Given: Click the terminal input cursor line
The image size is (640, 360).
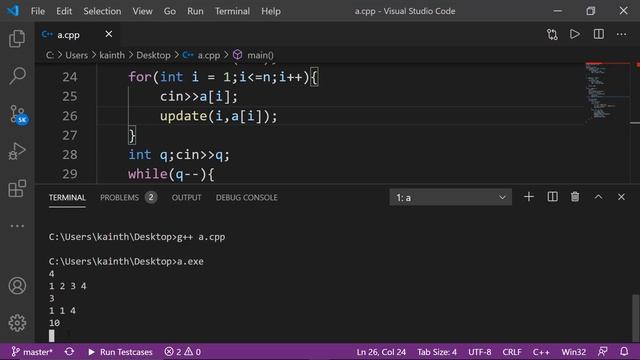Looking at the screenshot, I should tap(51, 336).
